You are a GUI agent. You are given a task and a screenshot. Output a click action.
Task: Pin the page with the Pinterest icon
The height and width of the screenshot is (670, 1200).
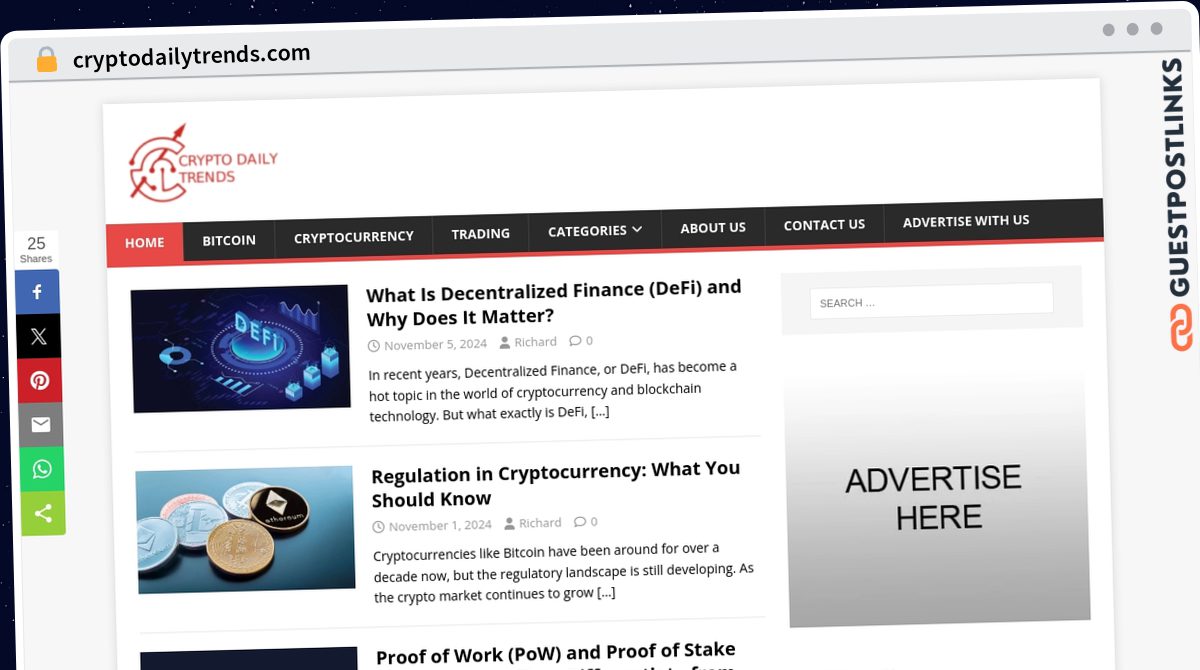pos(39,380)
